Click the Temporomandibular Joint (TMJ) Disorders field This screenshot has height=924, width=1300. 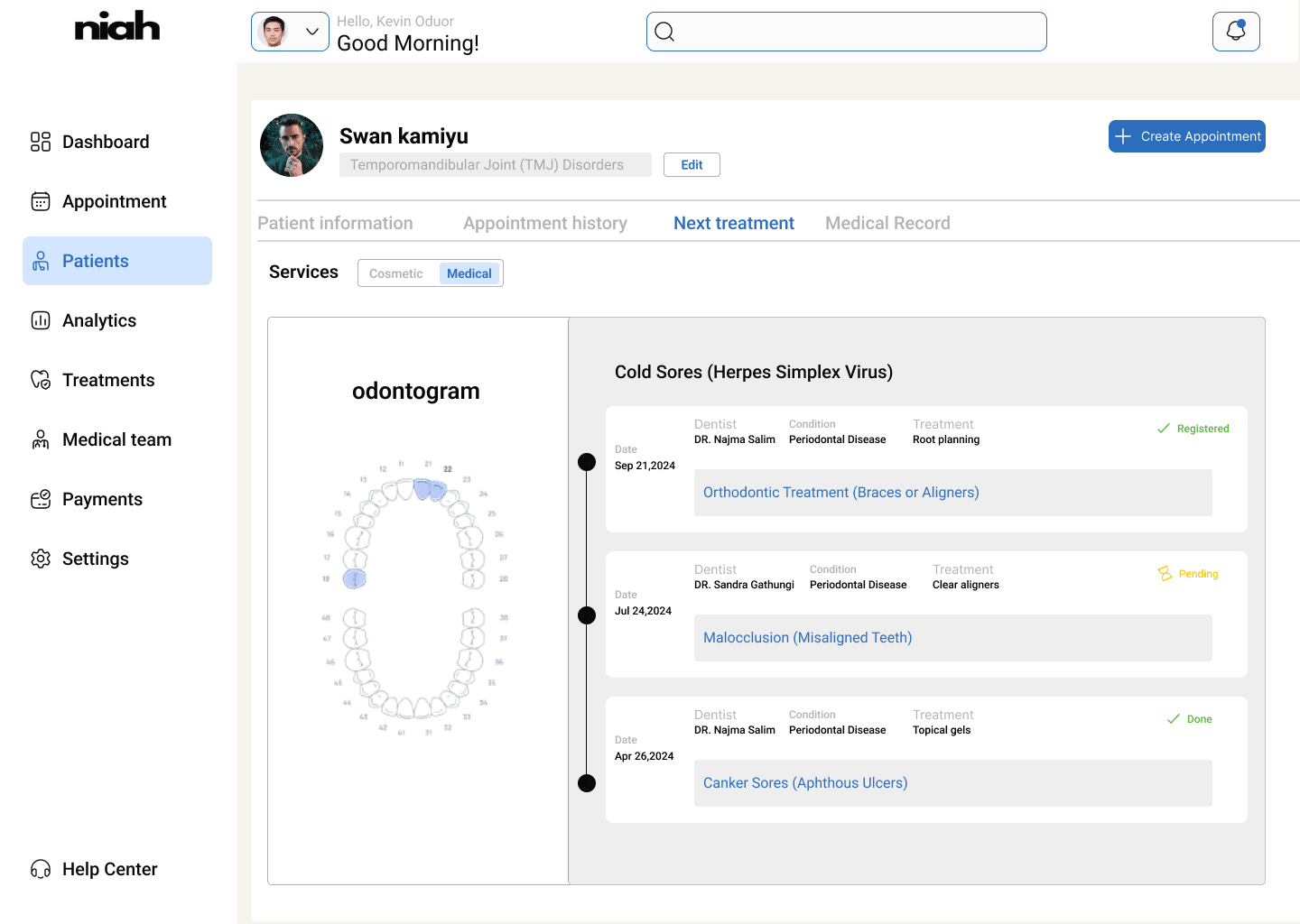point(496,165)
